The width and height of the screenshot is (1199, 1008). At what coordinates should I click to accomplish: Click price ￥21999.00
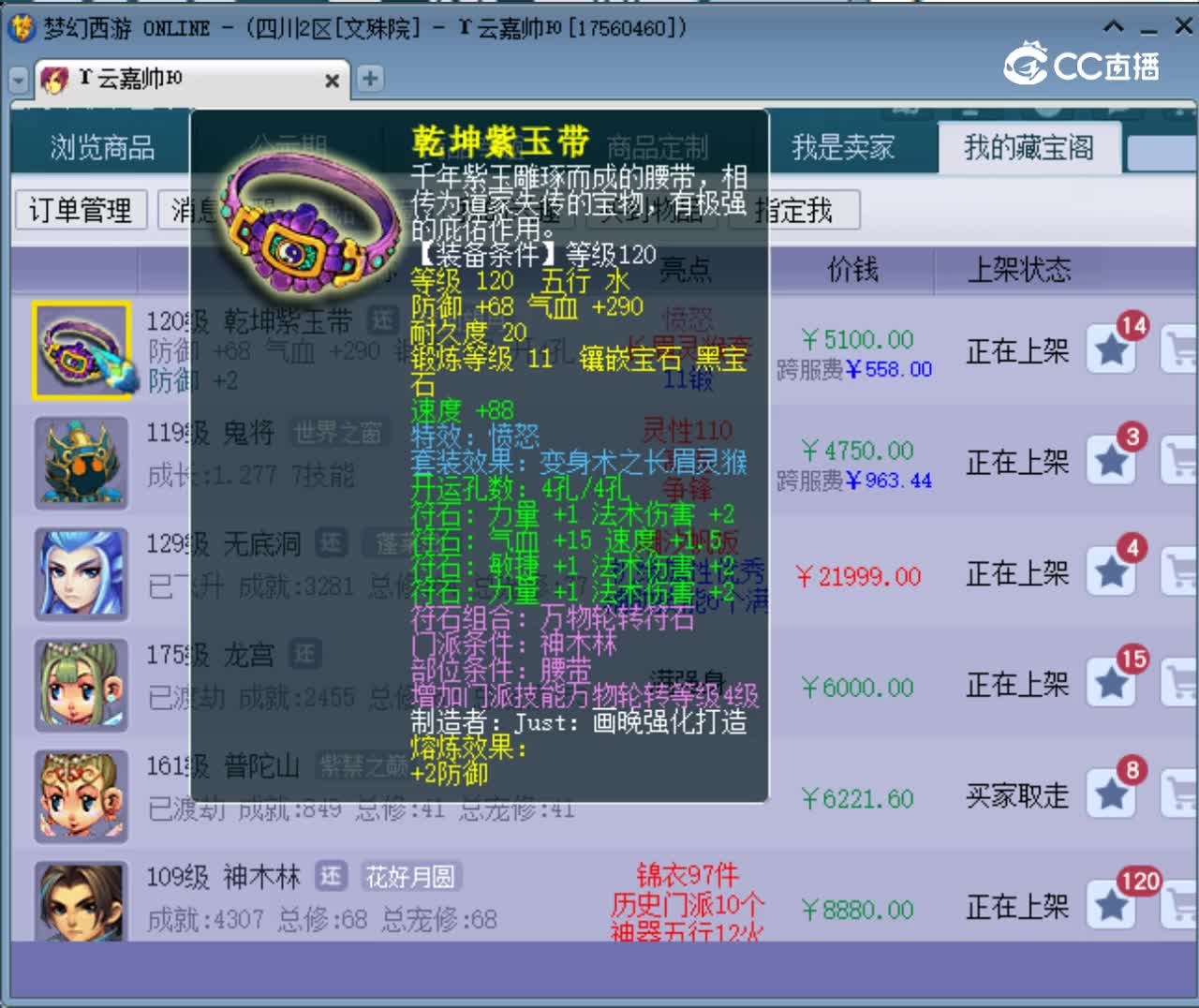pyautogui.click(x=857, y=576)
